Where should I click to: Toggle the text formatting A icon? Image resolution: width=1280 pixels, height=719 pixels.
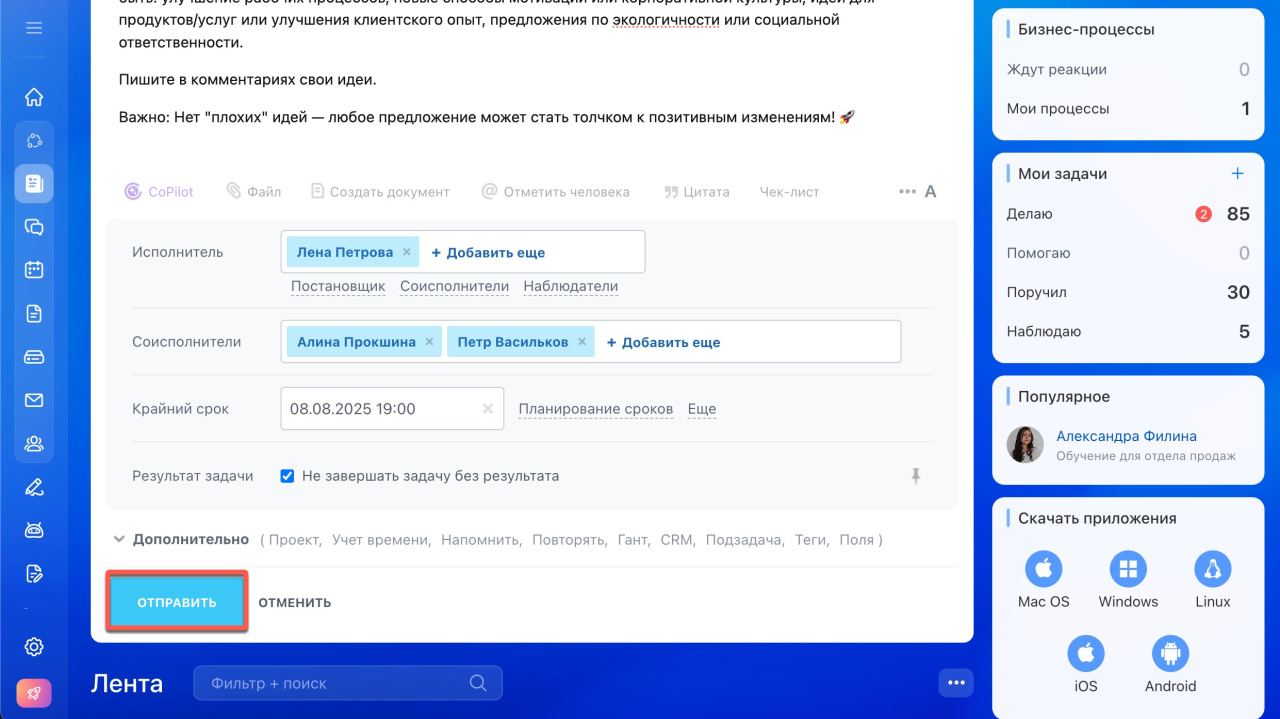(x=930, y=192)
